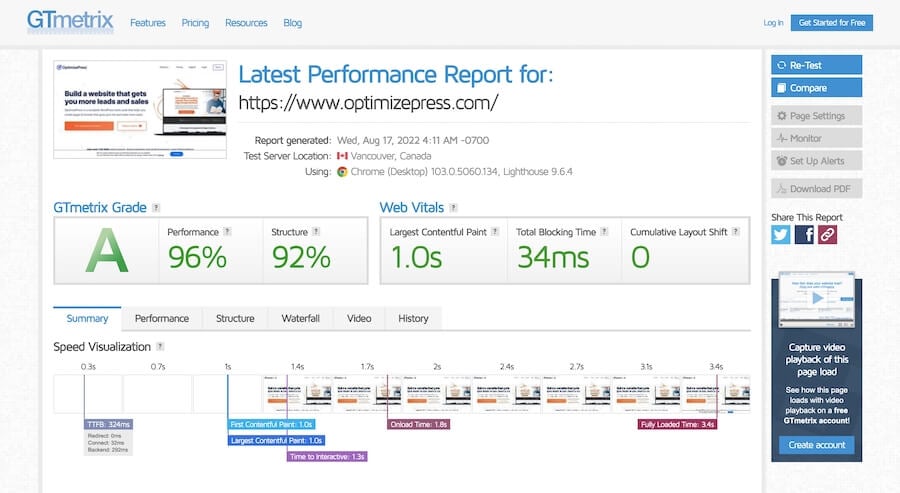The height and width of the screenshot is (493, 900).
Task: Share report via Facebook icon
Action: coord(804,234)
